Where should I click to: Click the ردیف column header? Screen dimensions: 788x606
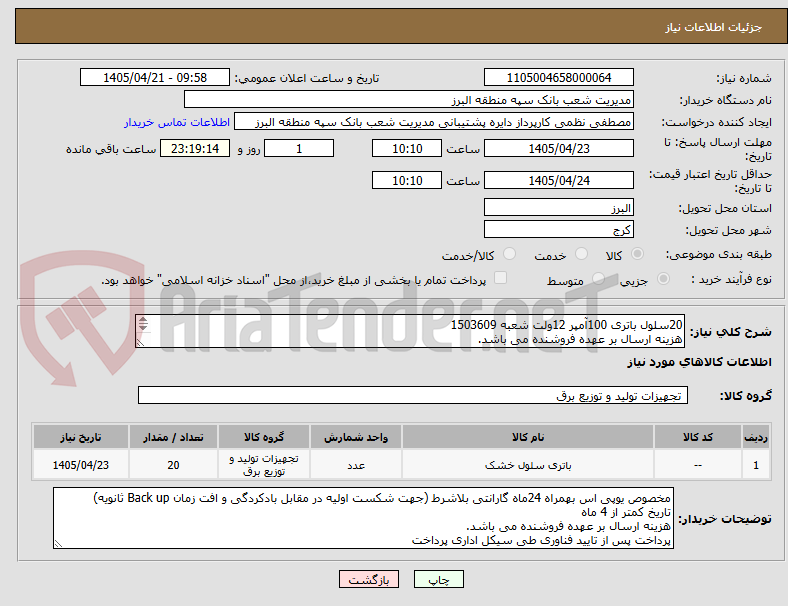point(755,437)
